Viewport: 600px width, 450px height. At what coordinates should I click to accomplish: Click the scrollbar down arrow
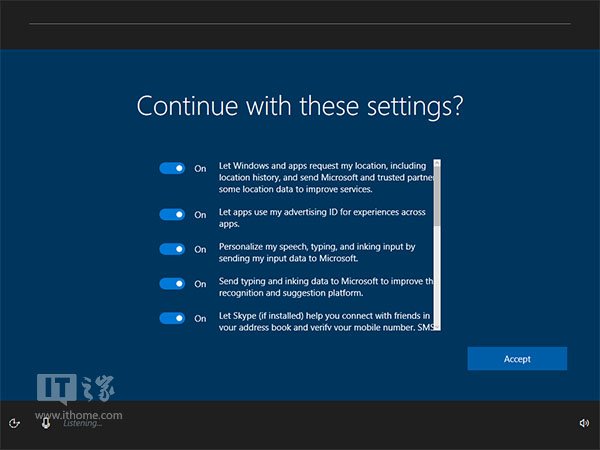pos(437,327)
